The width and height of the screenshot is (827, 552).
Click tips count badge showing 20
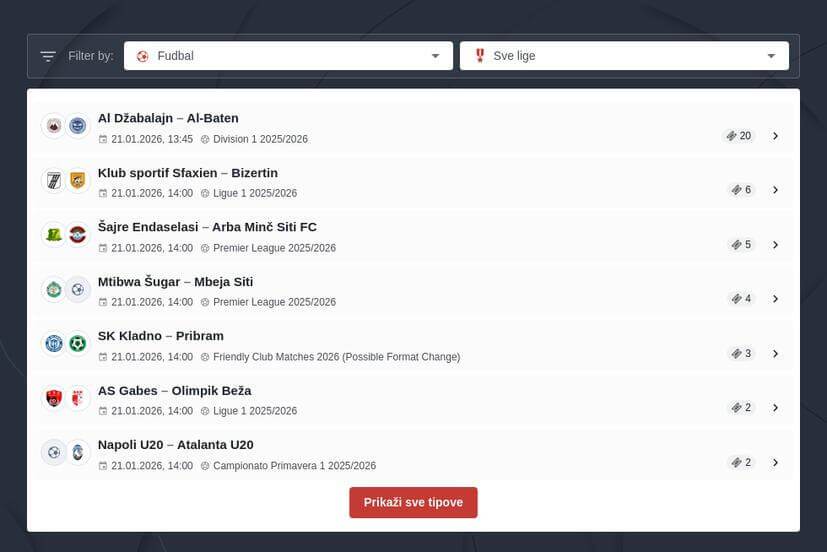pos(739,136)
